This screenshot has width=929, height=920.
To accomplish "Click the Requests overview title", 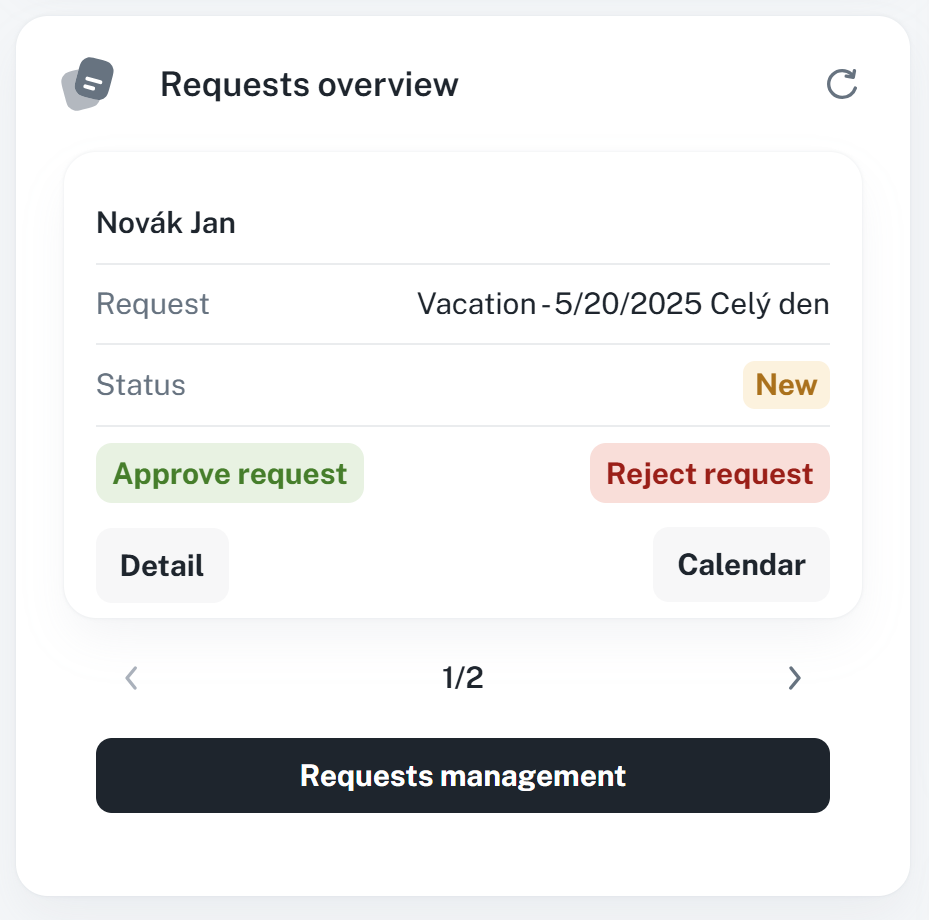I will tap(309, 85).
